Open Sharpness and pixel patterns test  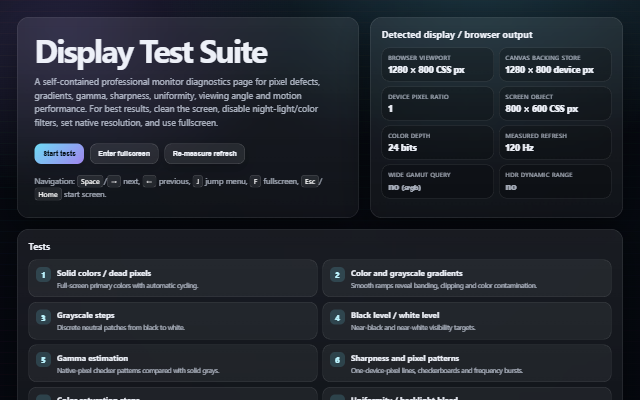point(467,363)
